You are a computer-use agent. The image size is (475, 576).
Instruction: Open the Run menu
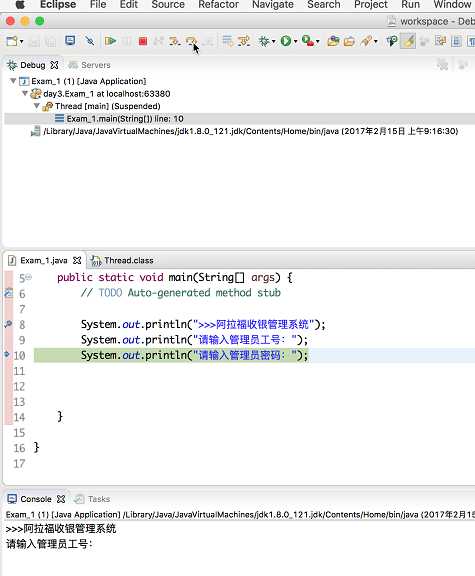click(x=410, y=4)
